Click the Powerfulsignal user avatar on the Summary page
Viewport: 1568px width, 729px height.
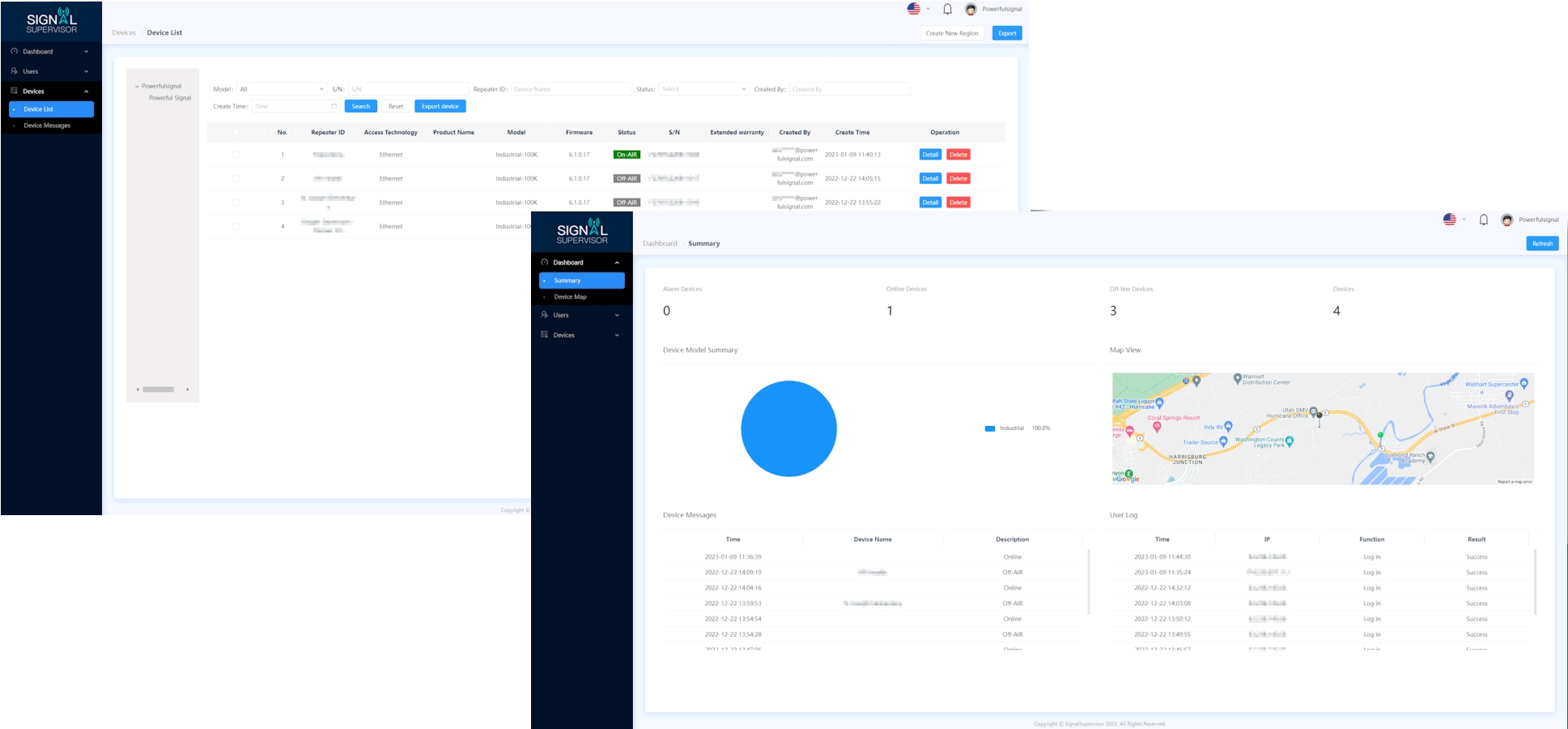pyautogui.click(x=1506, y=220)
